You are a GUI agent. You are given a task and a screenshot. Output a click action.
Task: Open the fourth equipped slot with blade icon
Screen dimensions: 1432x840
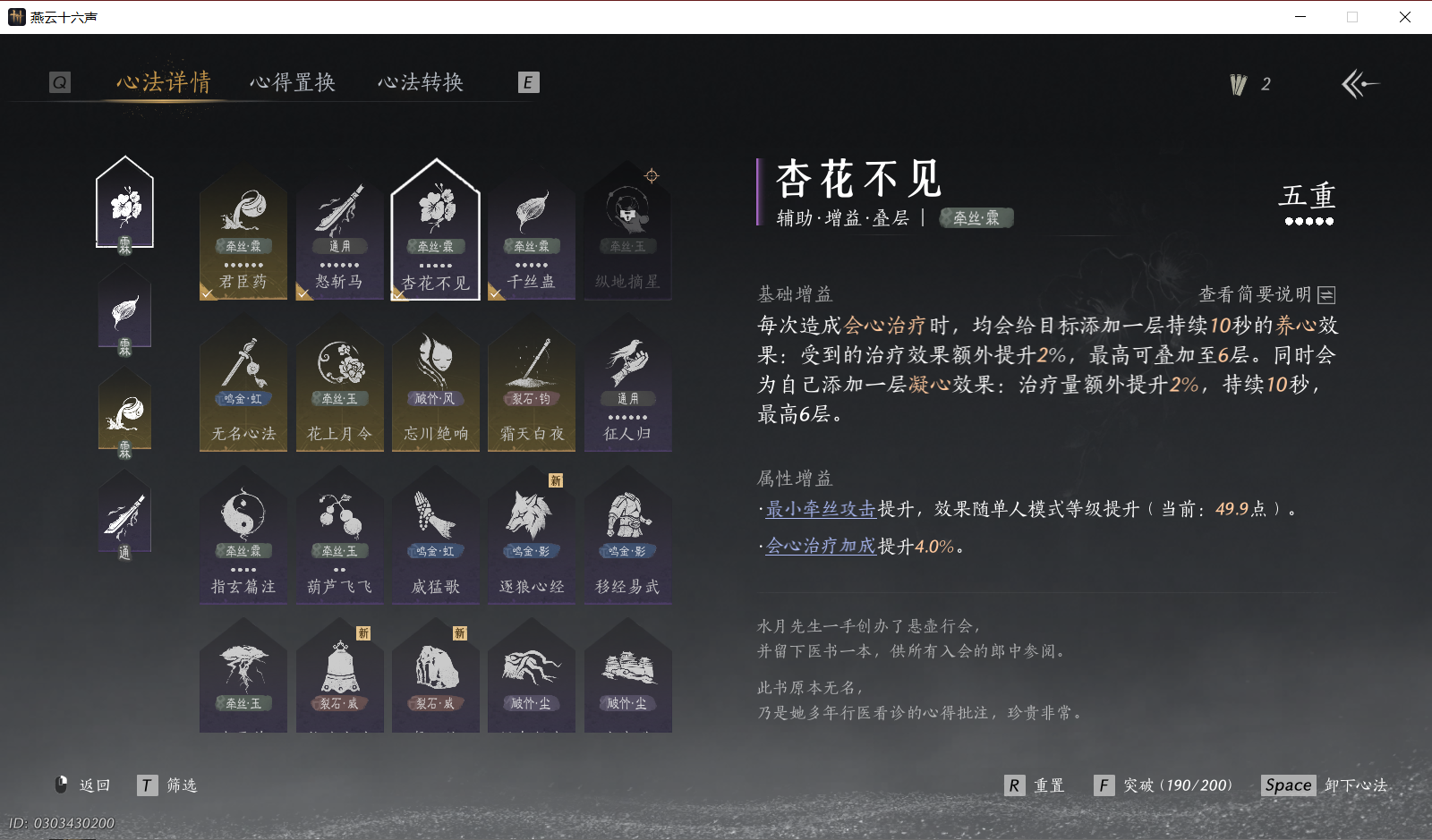pyautogui.click(x=125, y=516)
